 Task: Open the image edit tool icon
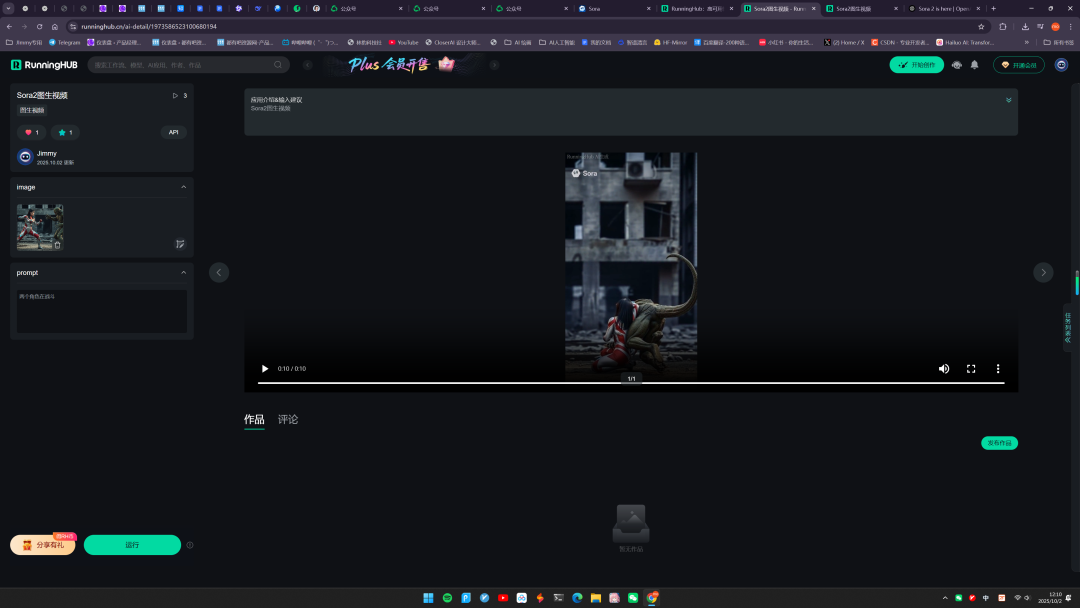pyautogui.click(x=180, y=243)
